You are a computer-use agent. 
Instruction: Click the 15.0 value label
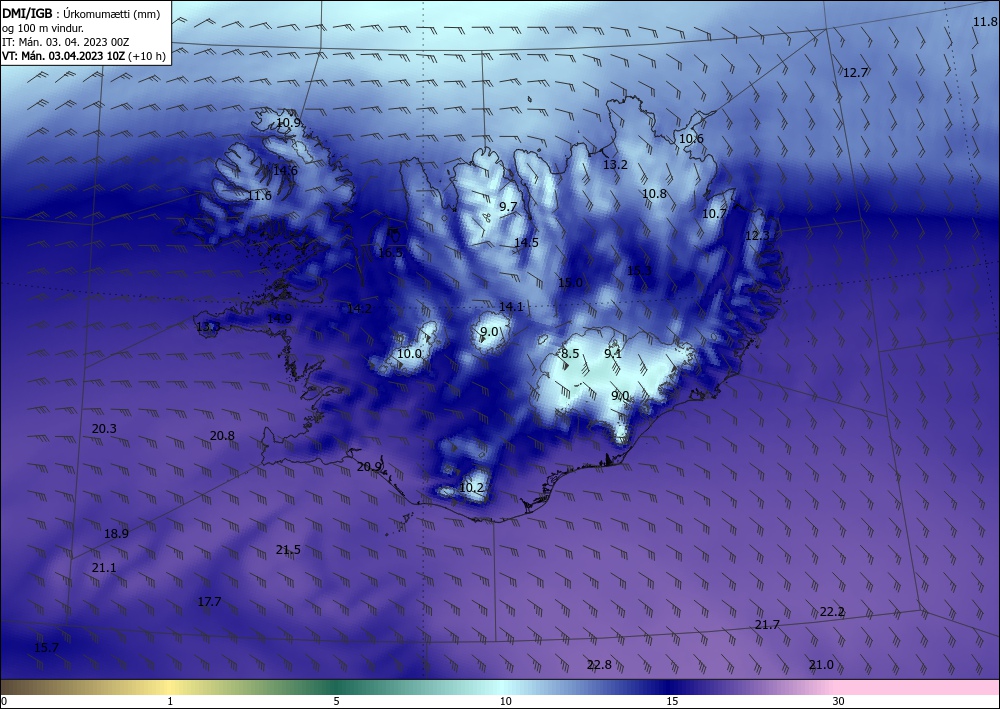[x=570, y=282]
